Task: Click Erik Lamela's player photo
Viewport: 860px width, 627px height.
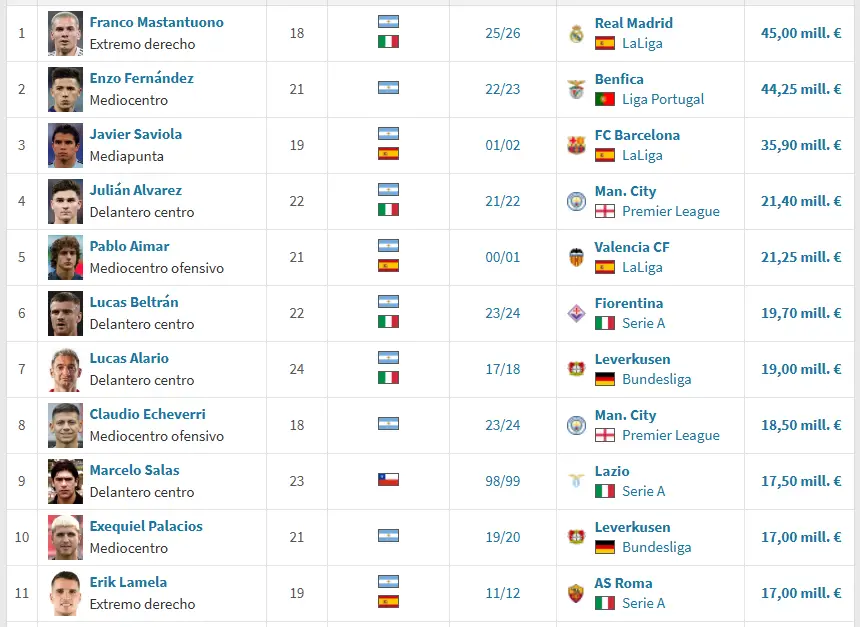Action: pyautogui.click(x=66, y=593)
